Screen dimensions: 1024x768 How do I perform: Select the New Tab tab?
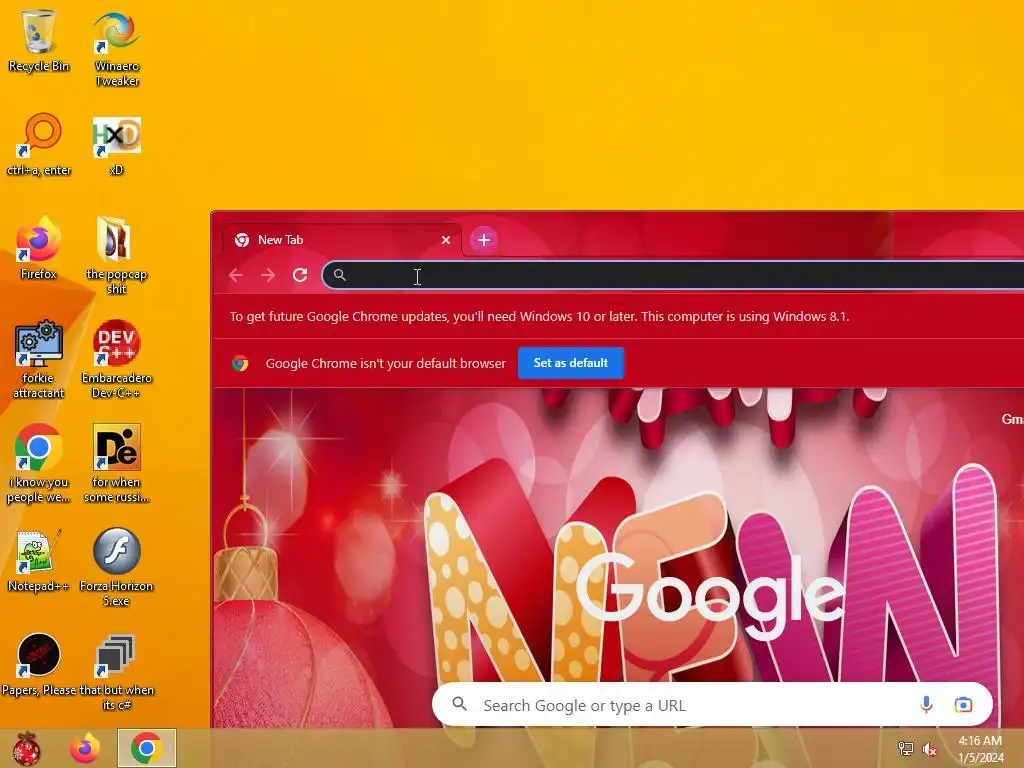(x=341, y=240)
